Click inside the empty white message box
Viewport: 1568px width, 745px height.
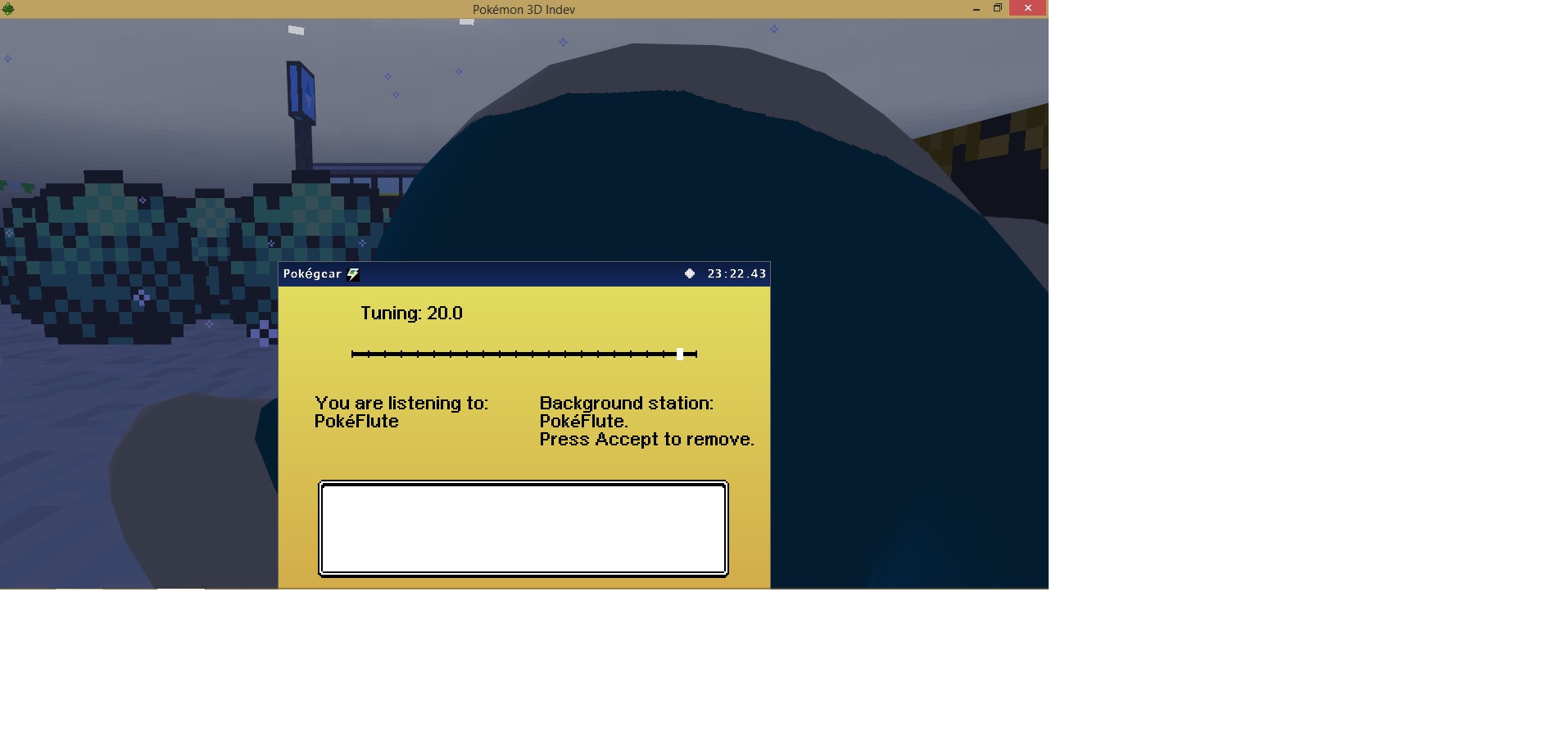523,528
